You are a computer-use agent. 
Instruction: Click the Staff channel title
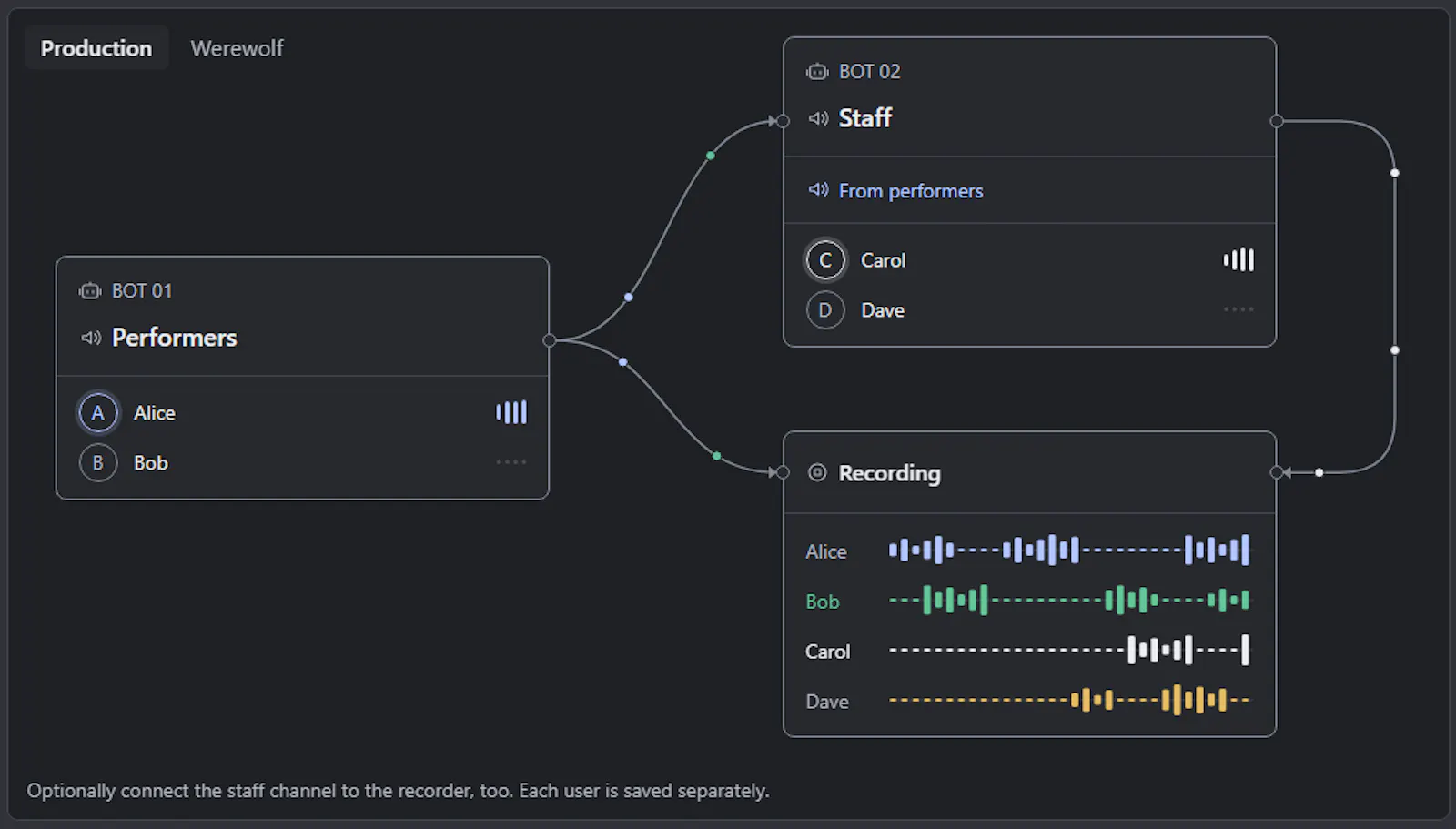[865, 118]
